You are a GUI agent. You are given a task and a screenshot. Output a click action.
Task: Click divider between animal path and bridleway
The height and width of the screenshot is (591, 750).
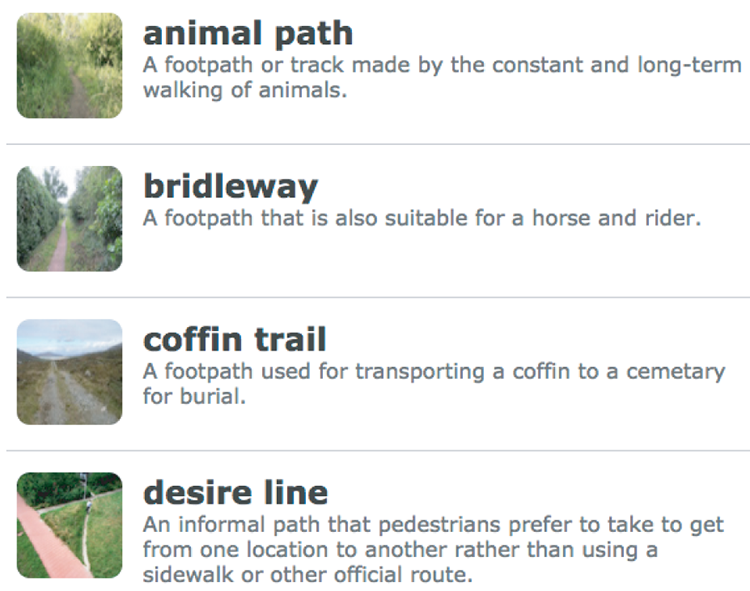[378, 144]
